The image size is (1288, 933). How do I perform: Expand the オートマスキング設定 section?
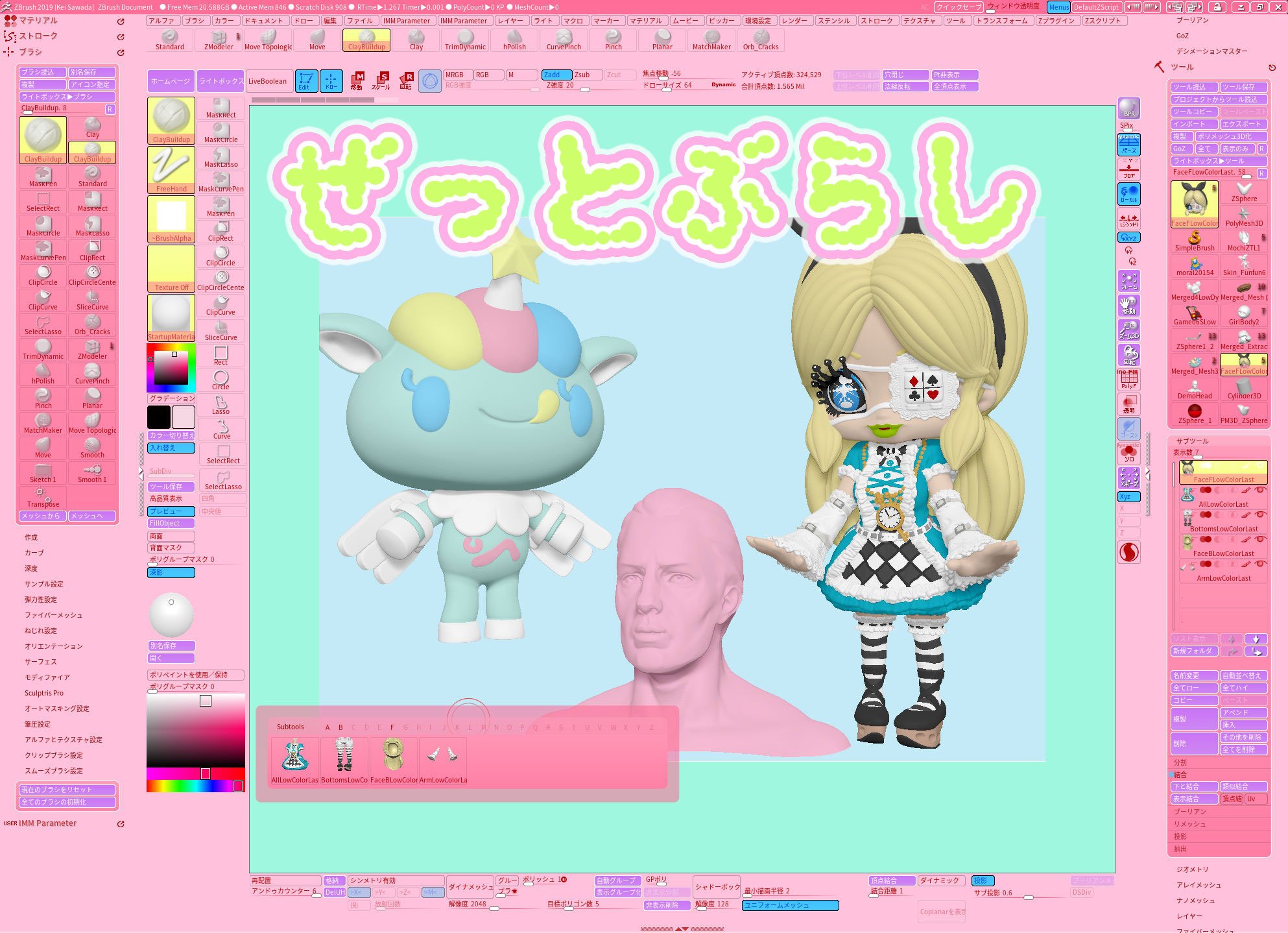(x=57, y=709)
